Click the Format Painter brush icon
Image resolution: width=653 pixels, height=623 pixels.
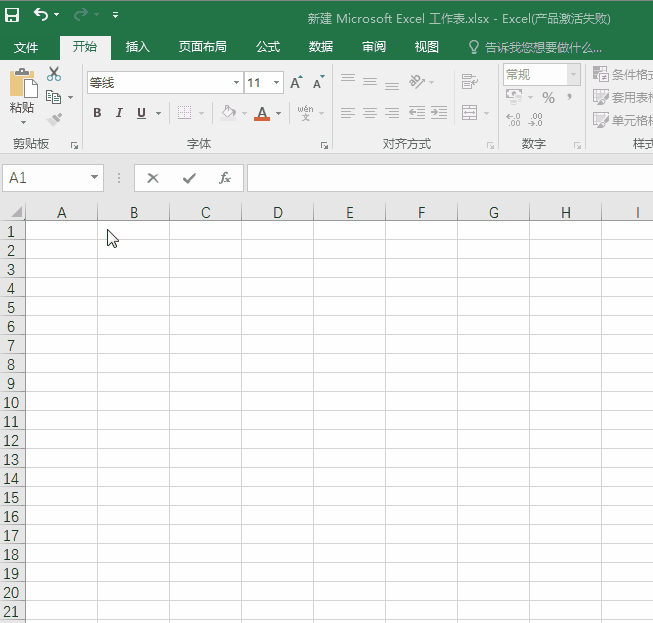coord(55,120)
